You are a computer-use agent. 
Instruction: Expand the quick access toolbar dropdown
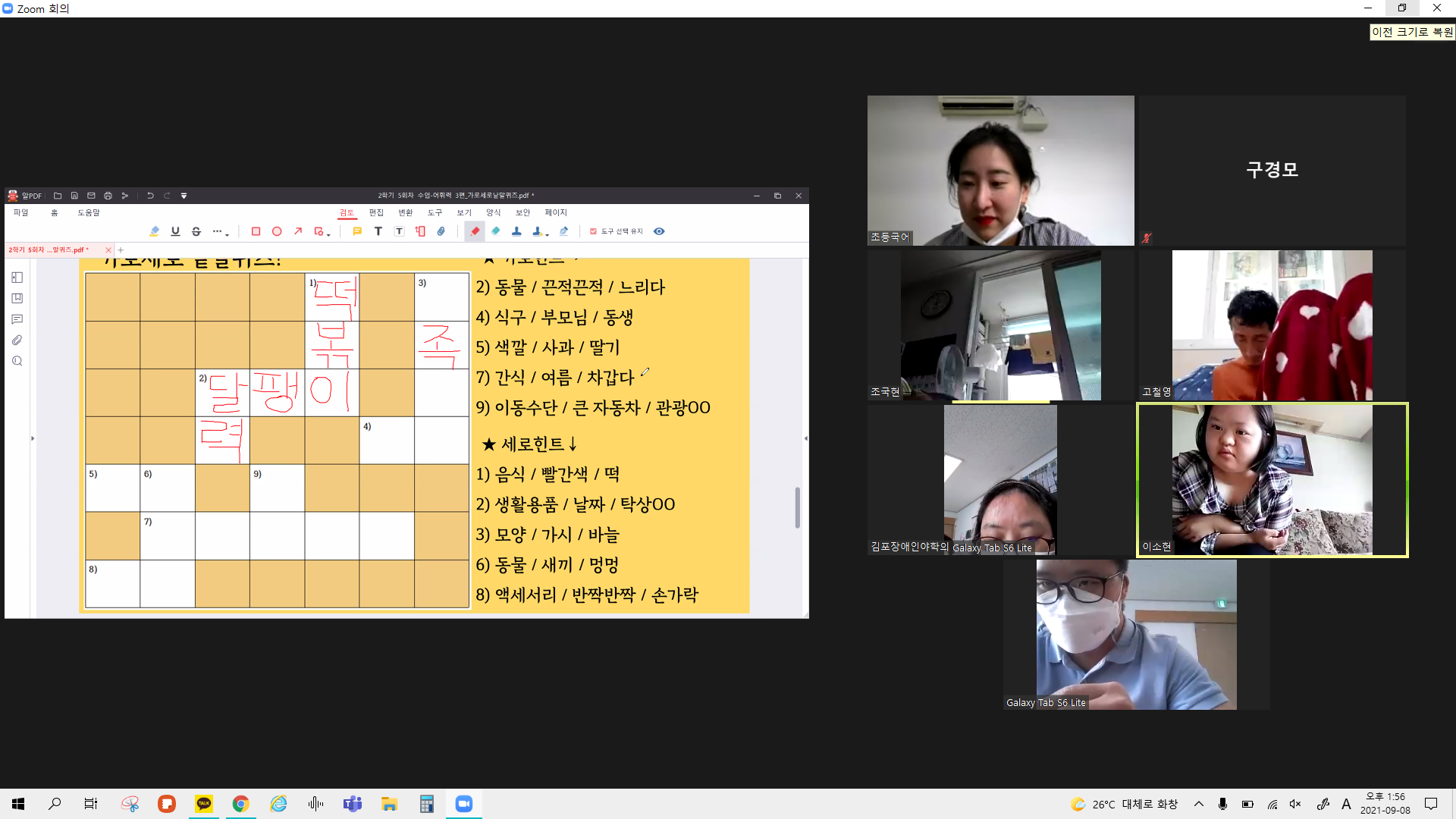click(184, 196)
